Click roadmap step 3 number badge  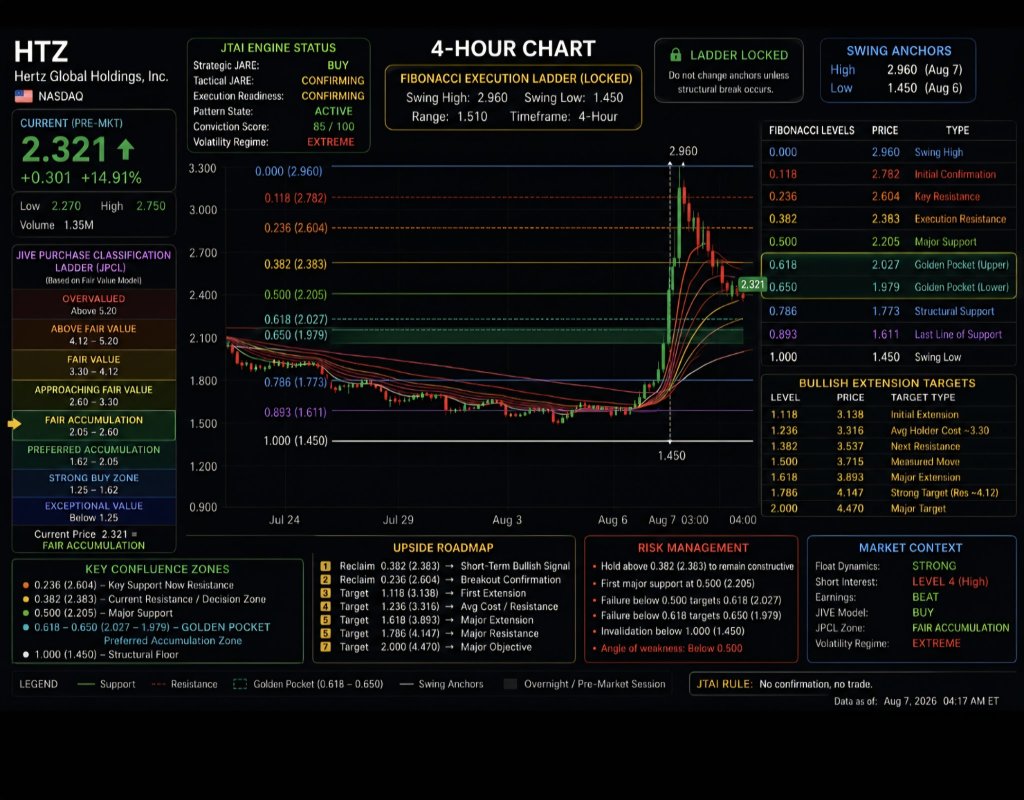326,593
